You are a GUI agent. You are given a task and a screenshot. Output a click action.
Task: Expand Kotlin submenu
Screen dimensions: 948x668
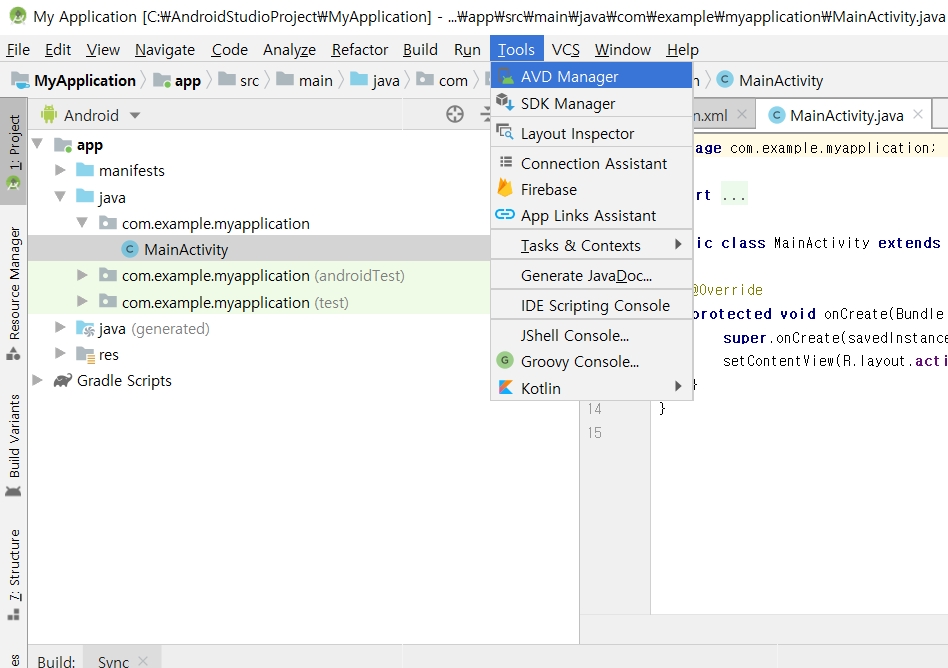pyautogui.click(x=591, y=388)
